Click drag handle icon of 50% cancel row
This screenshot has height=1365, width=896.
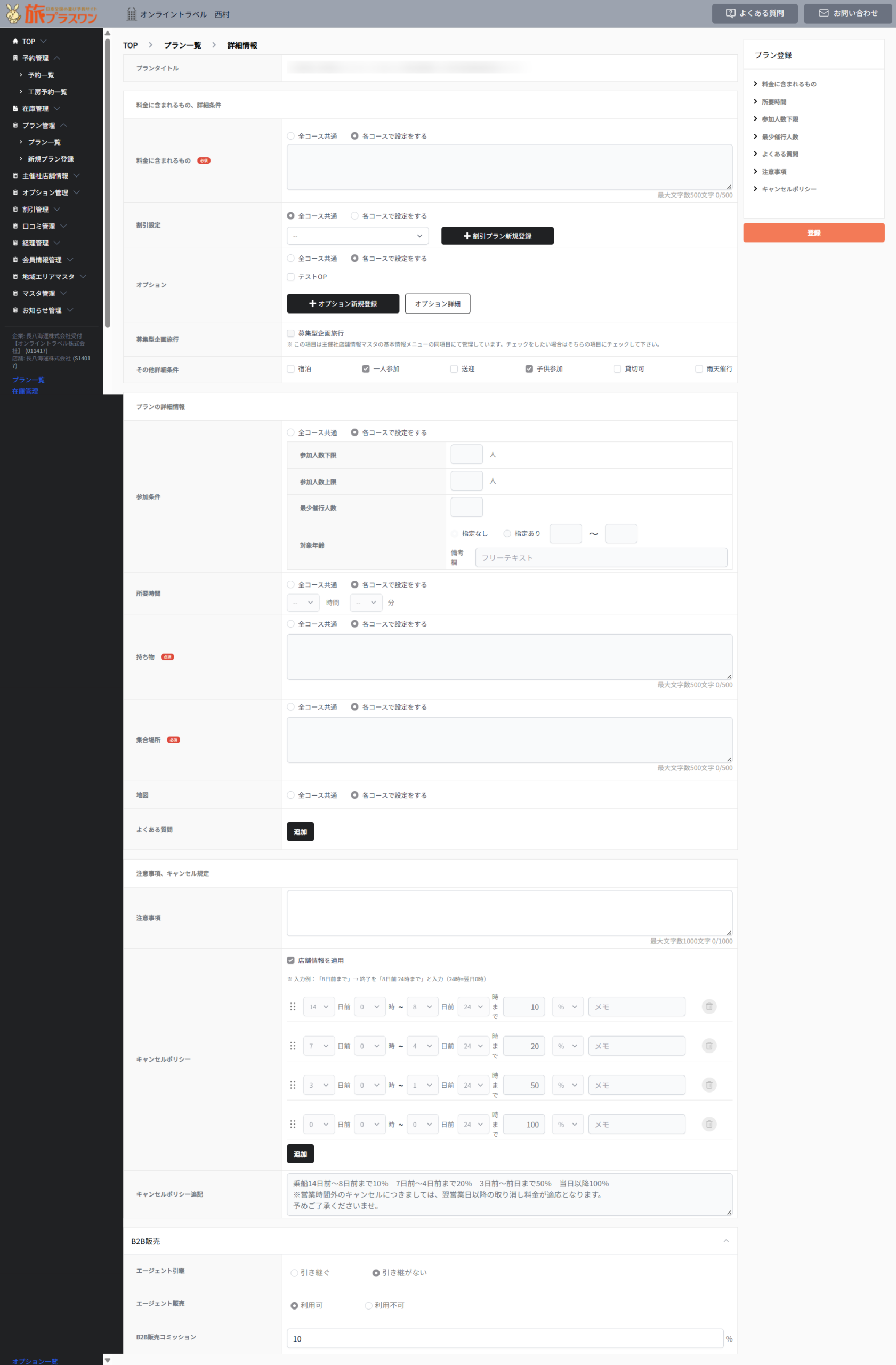coord(293,1085)
